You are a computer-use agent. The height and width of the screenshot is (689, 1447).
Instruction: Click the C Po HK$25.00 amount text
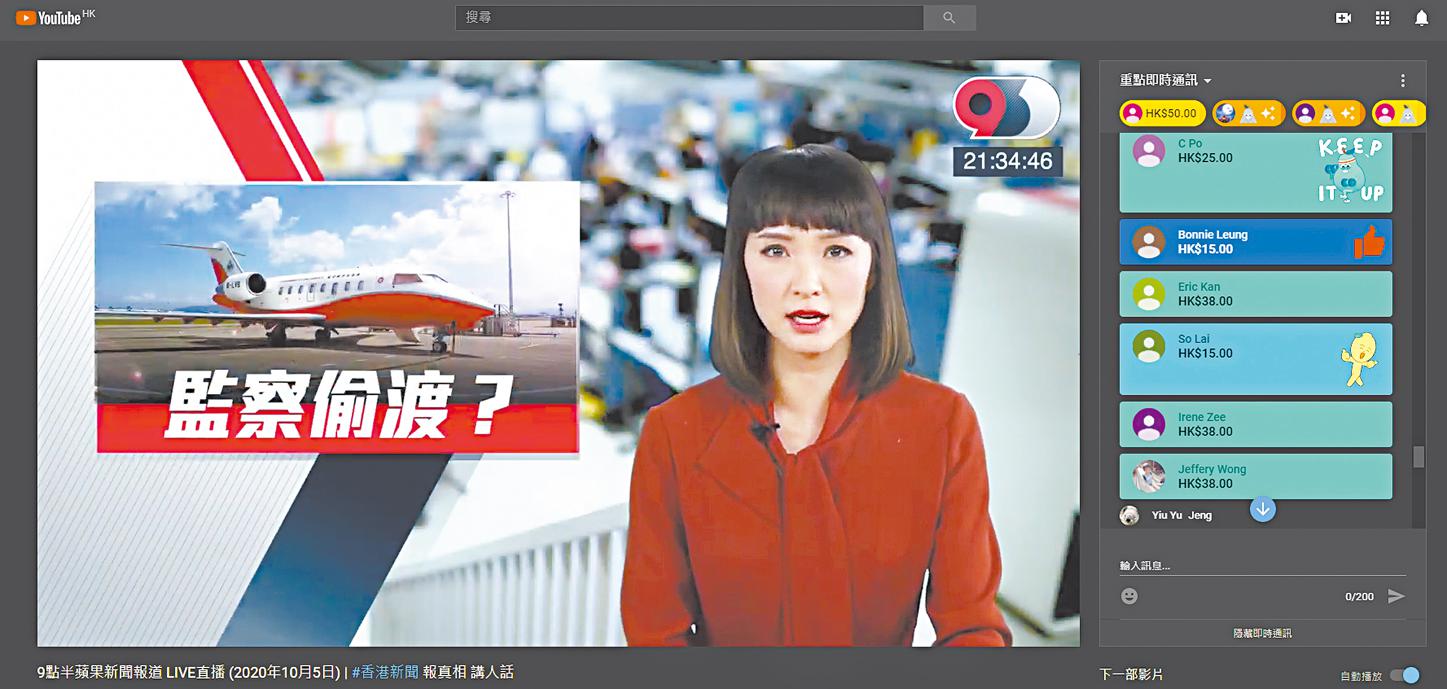pyautogui.click(x=1205, y=158)
